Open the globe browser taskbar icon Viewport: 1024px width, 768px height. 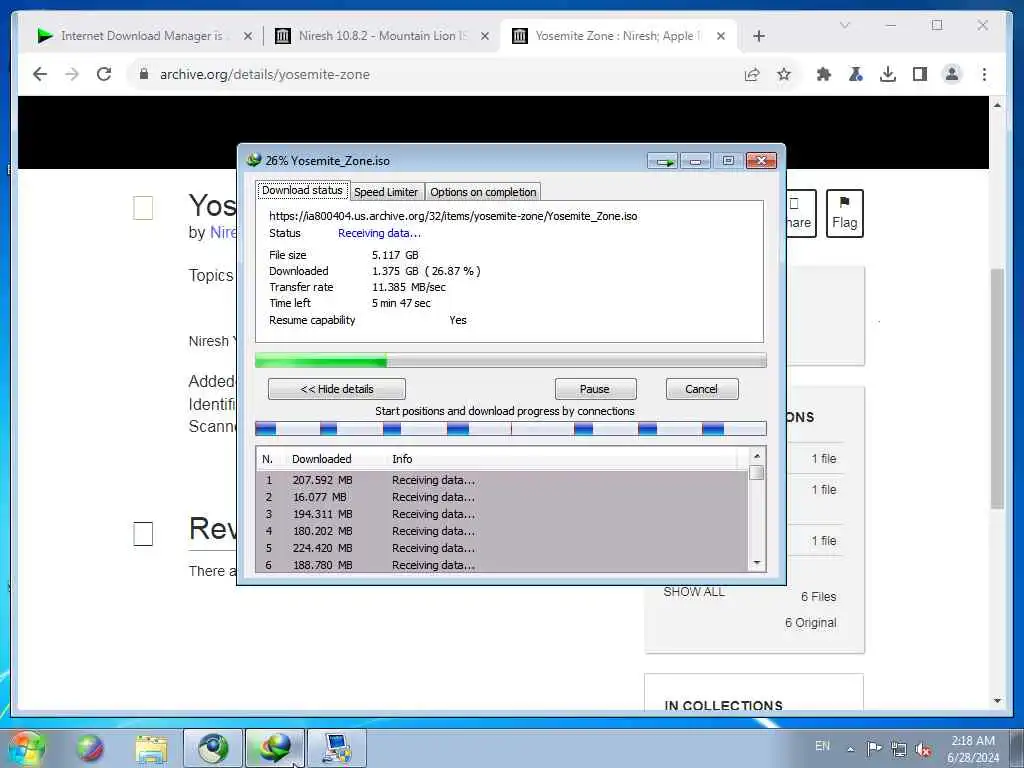213,748
